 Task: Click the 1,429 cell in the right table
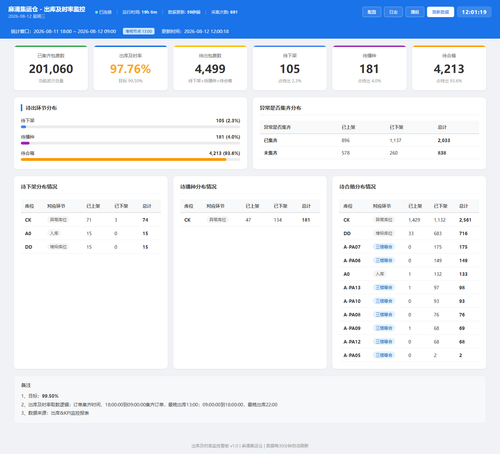click(414, 220)
